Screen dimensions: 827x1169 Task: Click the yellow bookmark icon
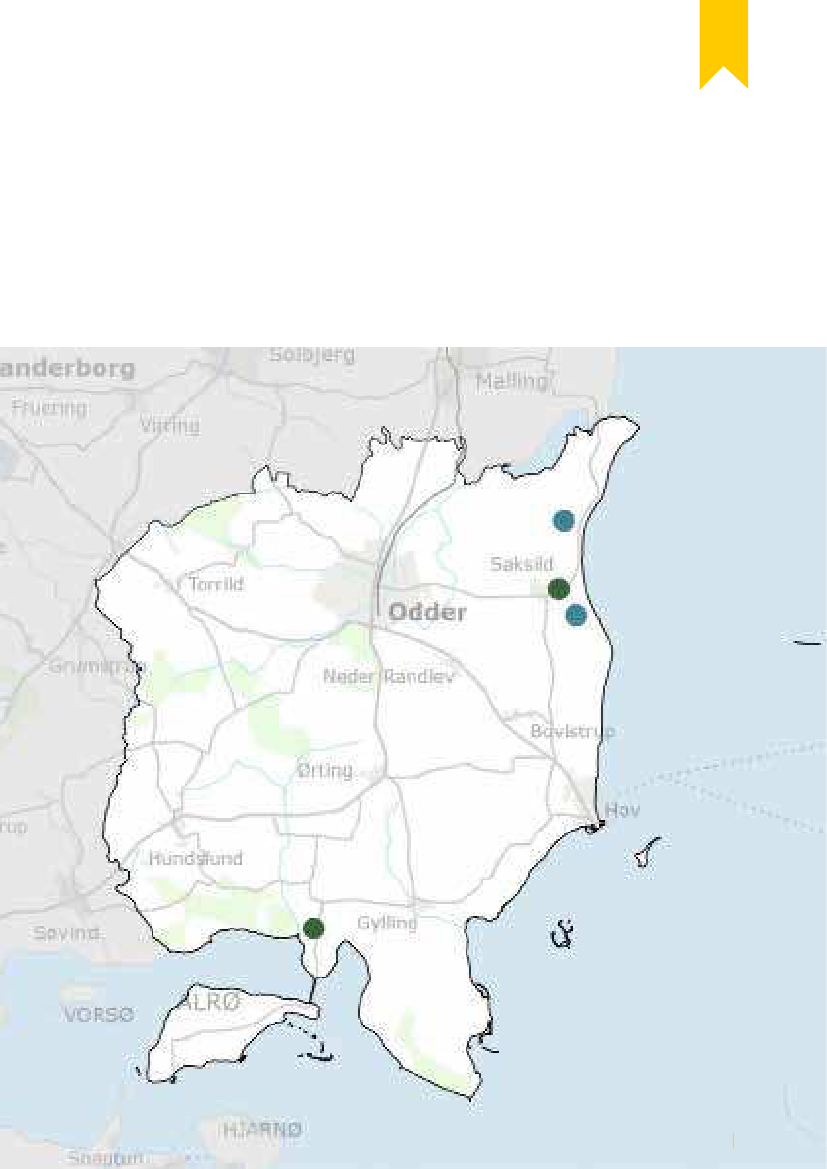pyautogui.click(x=723, y=42)
